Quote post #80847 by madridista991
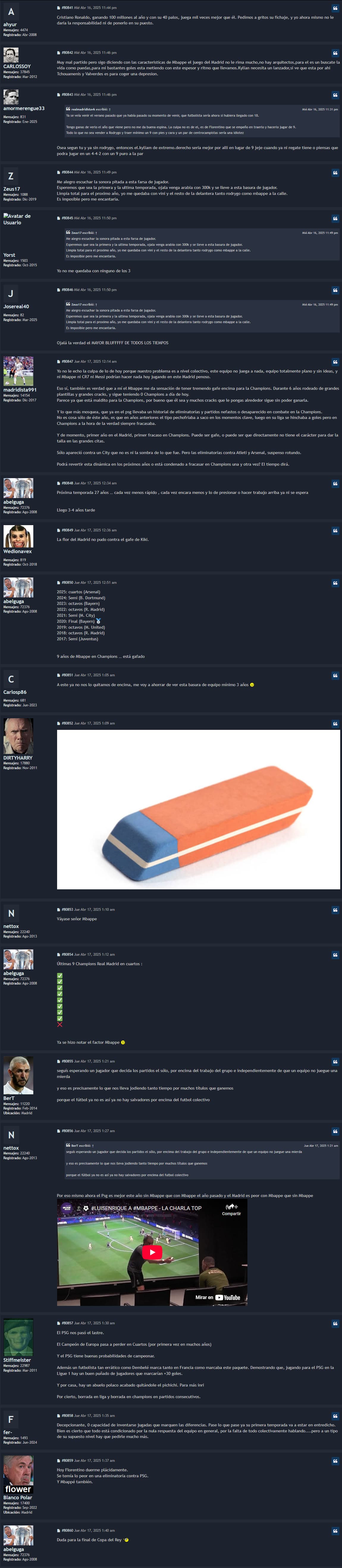Viewport: 342px width, 1568px height. click(335, 362)
